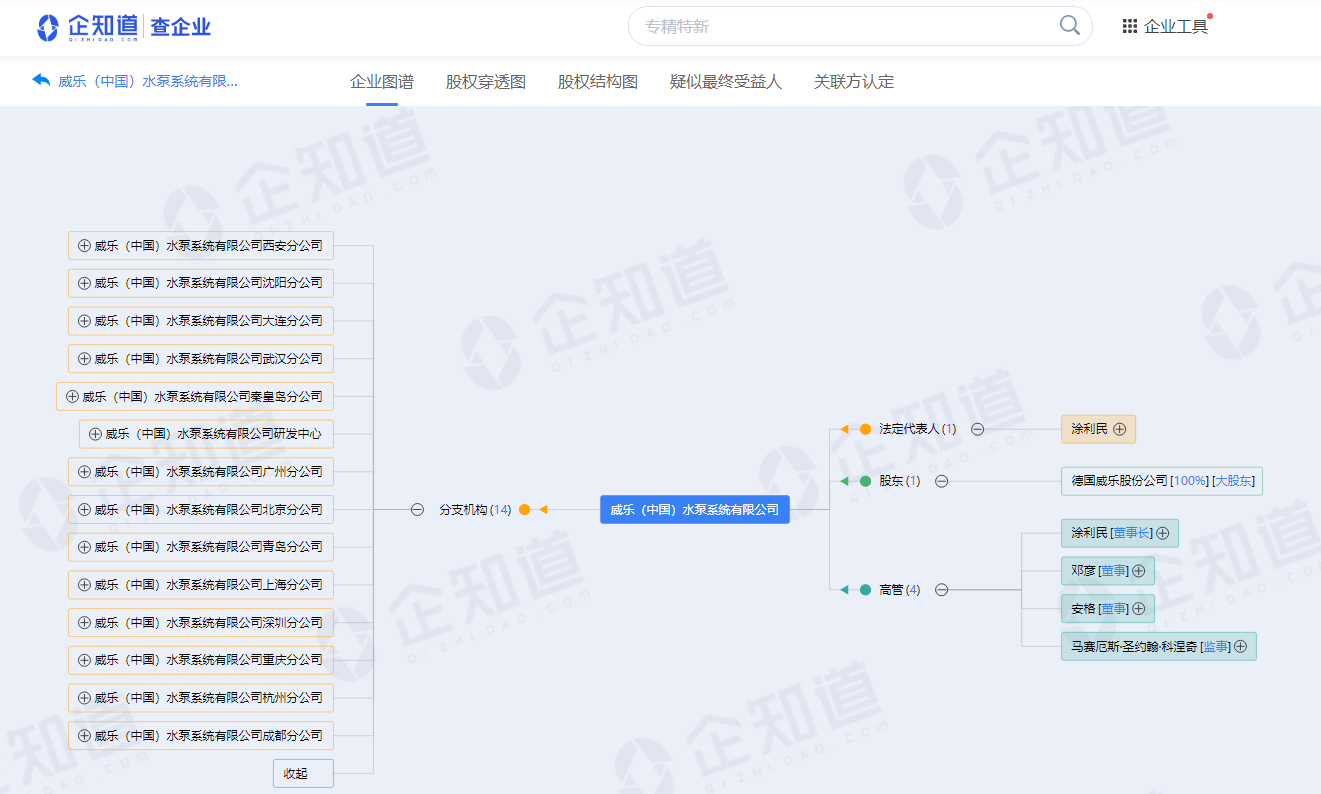Expand the 西安分公司 branch node
The image size is (1321, 794).
pyautogui.click(x=84, y=245)
